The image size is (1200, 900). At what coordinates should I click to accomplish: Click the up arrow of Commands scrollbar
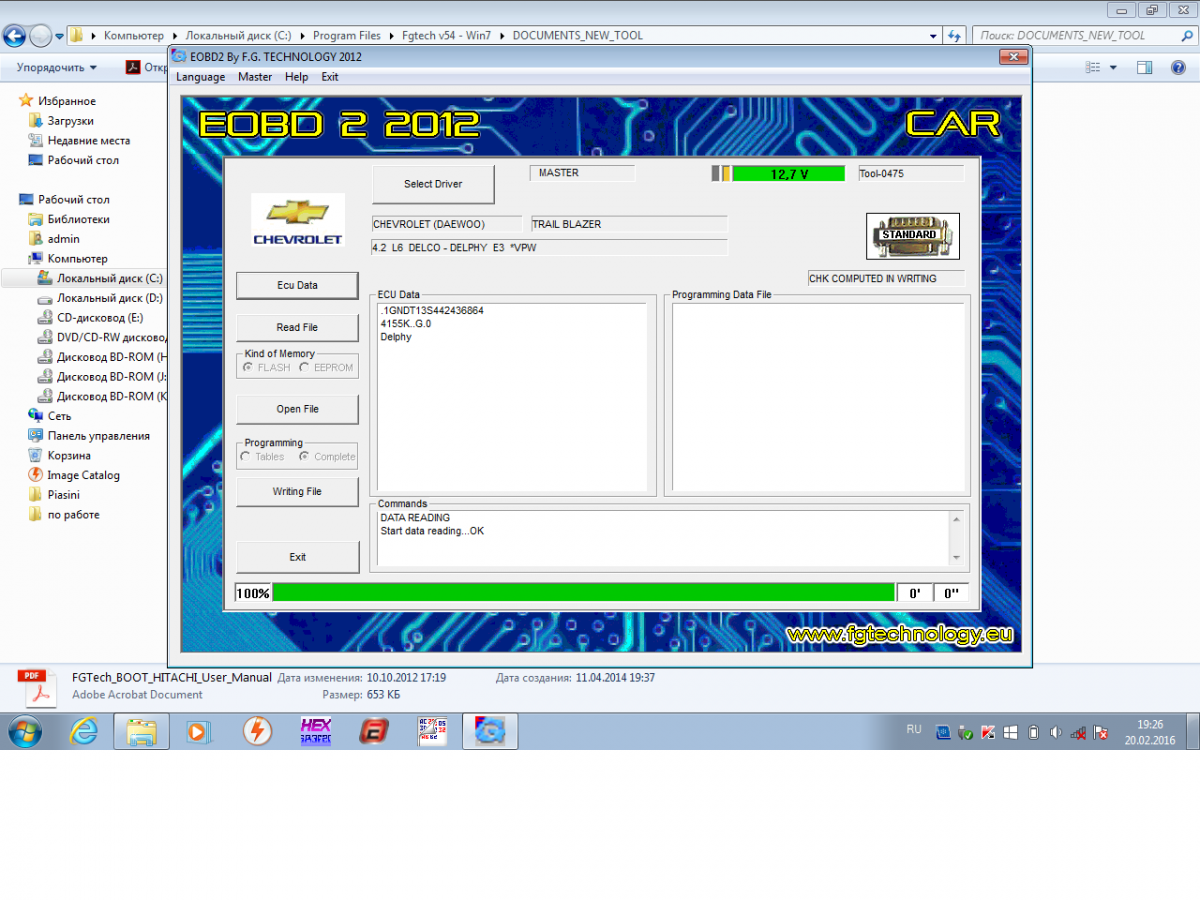[x=956, y=518]
